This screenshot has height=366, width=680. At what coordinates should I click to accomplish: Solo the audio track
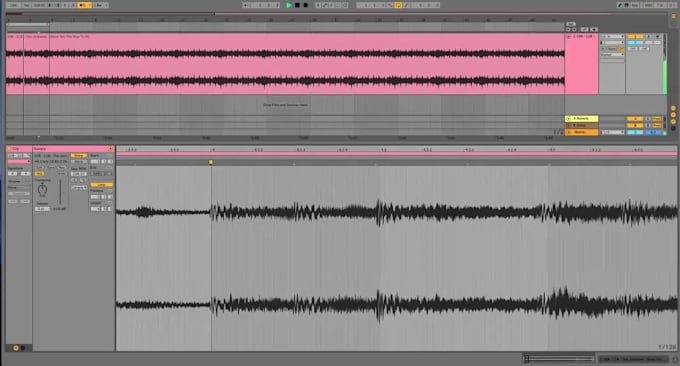[x=649, y=36]
